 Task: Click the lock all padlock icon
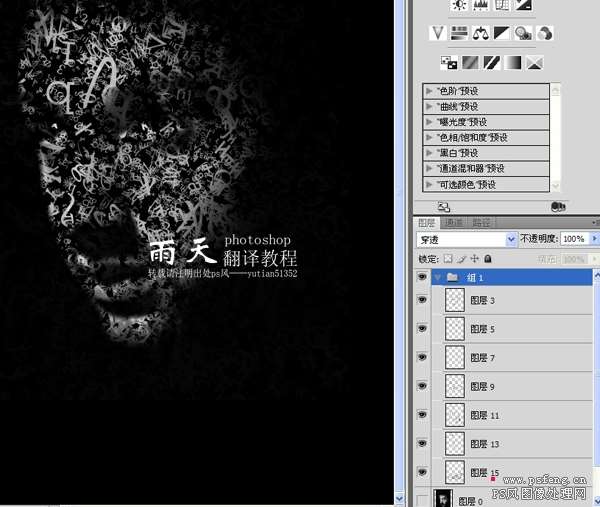click(488, 259)
